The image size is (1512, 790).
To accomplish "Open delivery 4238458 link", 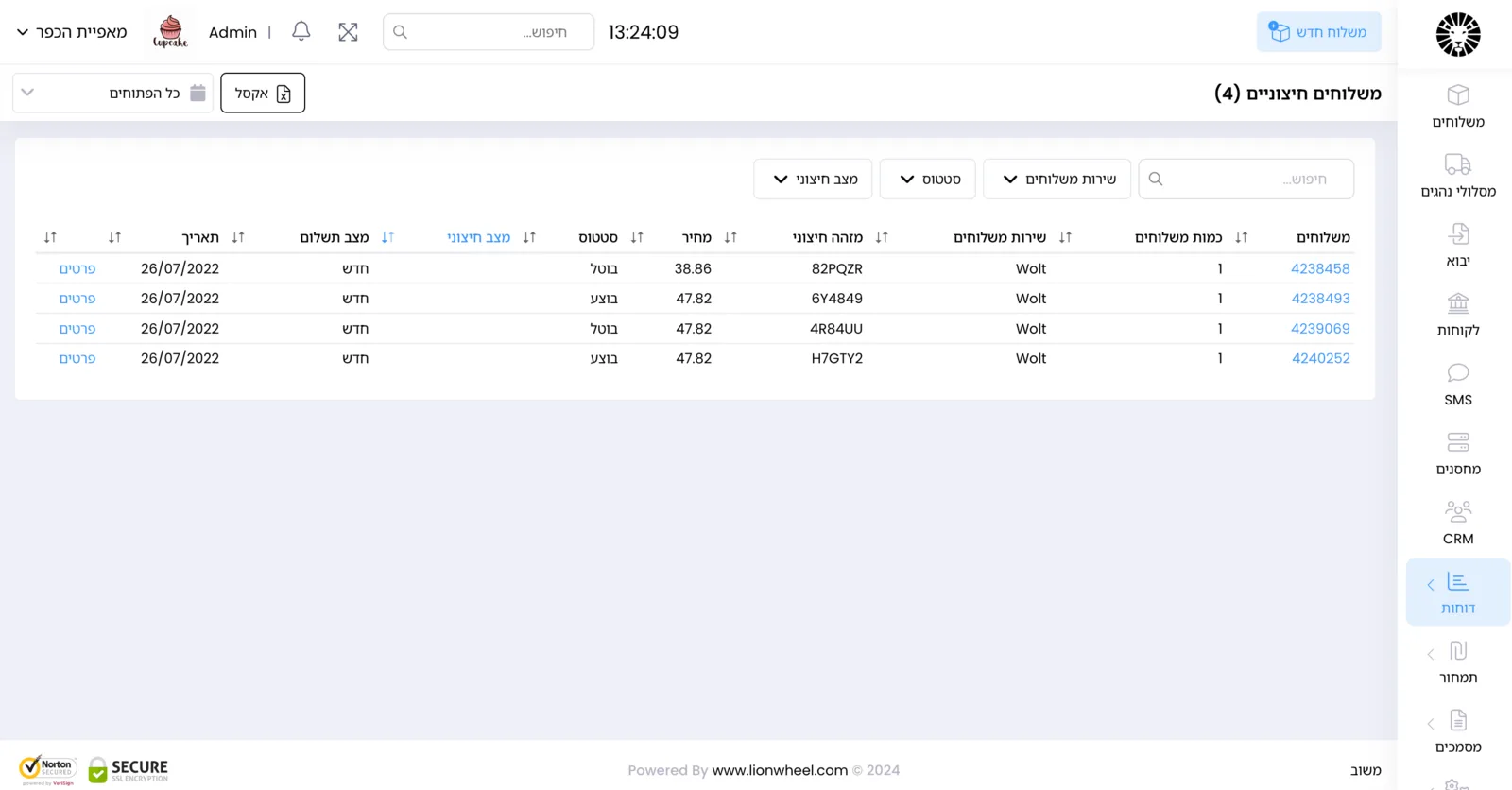I will click(x=1320, y=268).
